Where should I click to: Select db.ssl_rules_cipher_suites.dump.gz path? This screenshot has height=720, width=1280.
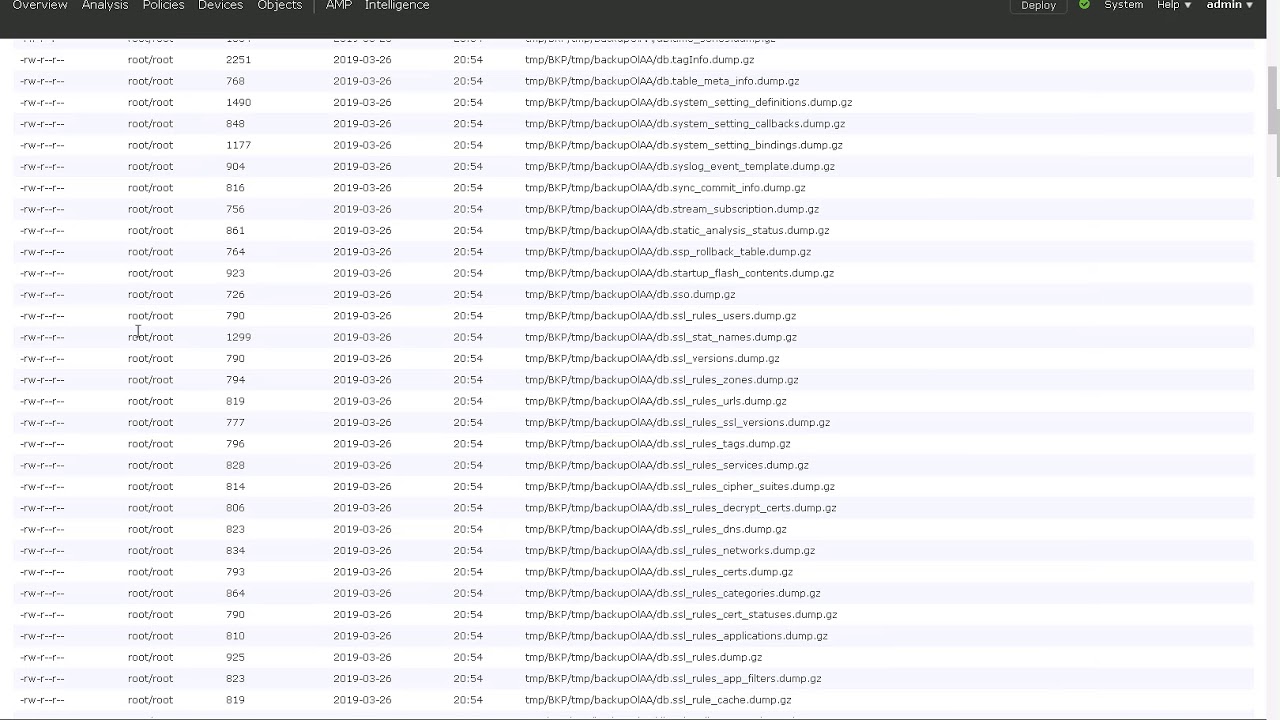tap(680, 486)
